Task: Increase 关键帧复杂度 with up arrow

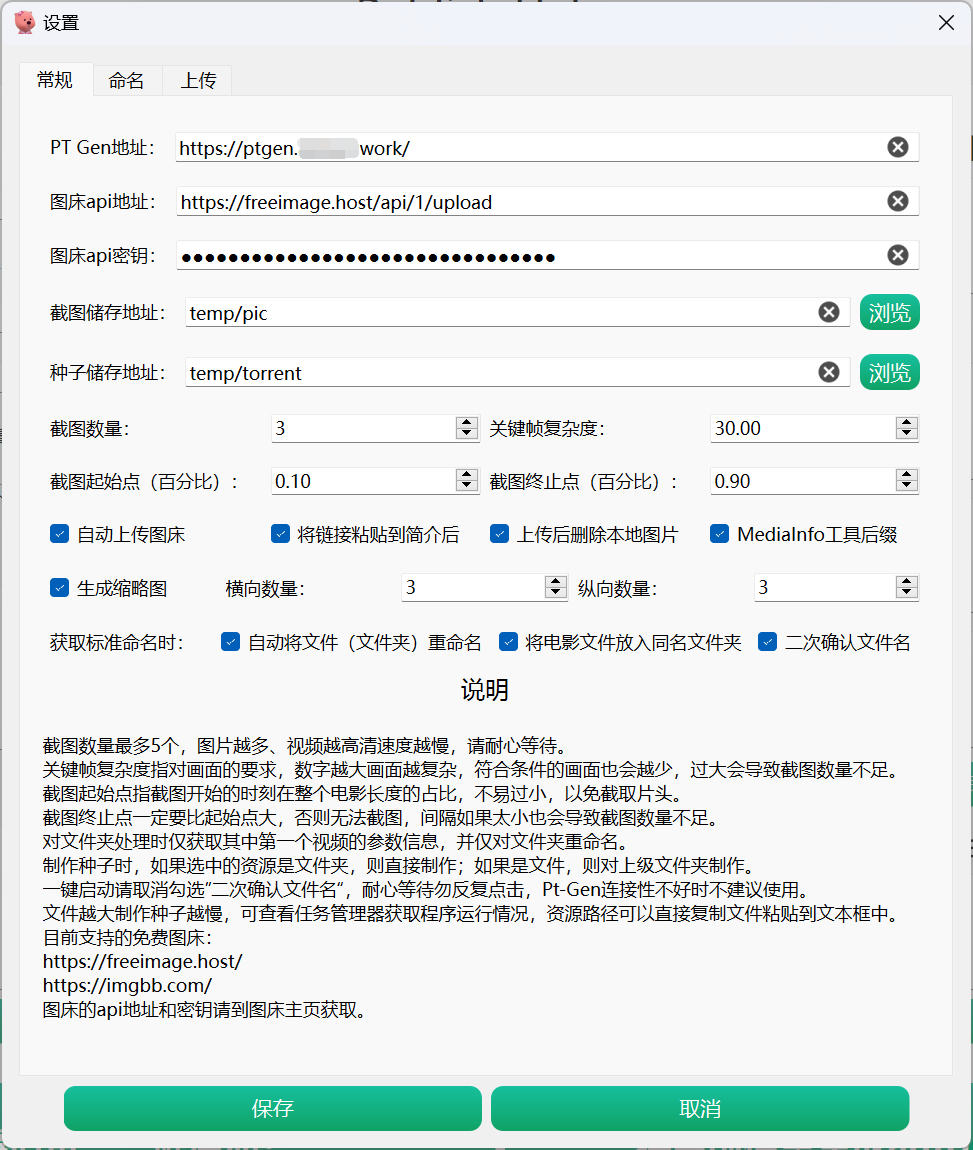Action: pos(906,422)
